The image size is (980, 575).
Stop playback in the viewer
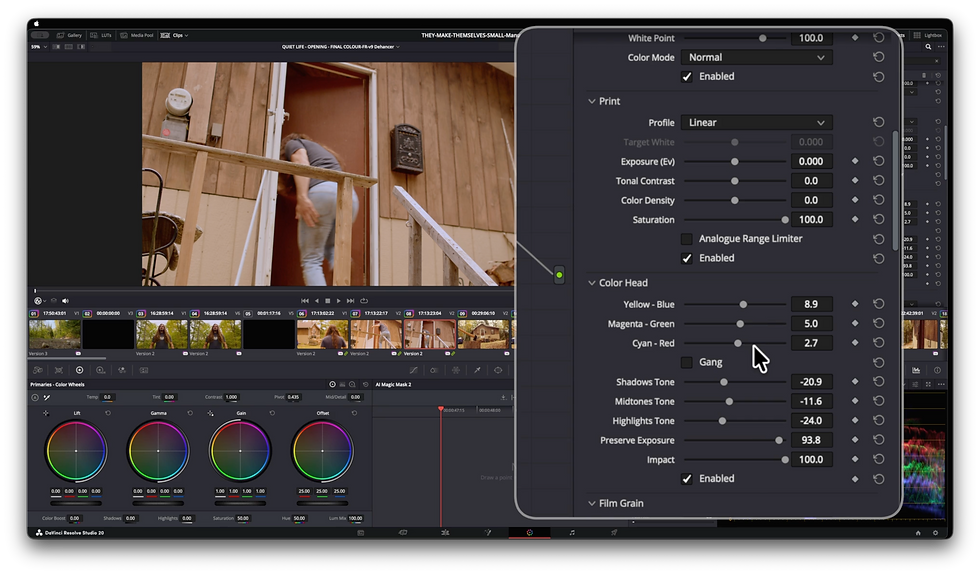(328, 301)
